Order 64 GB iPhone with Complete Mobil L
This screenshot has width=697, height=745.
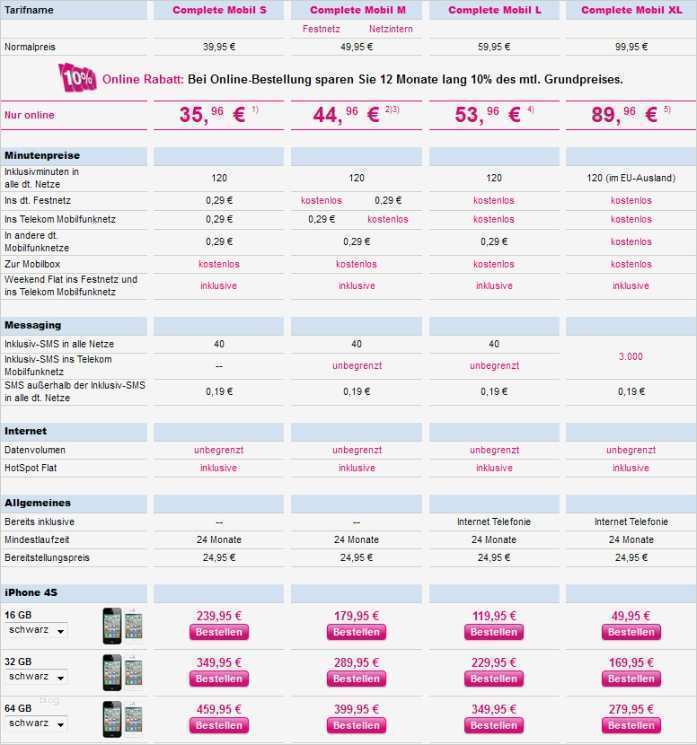tap(494, 726)
